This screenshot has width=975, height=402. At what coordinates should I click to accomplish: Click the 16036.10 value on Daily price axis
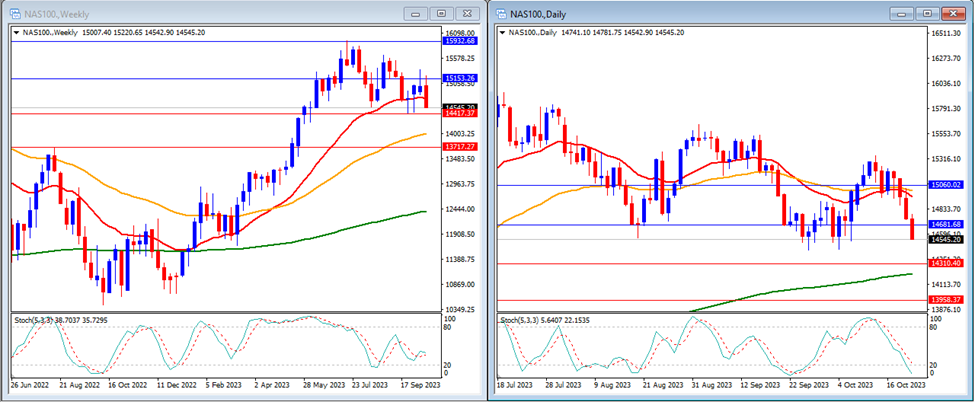[946, 83]
